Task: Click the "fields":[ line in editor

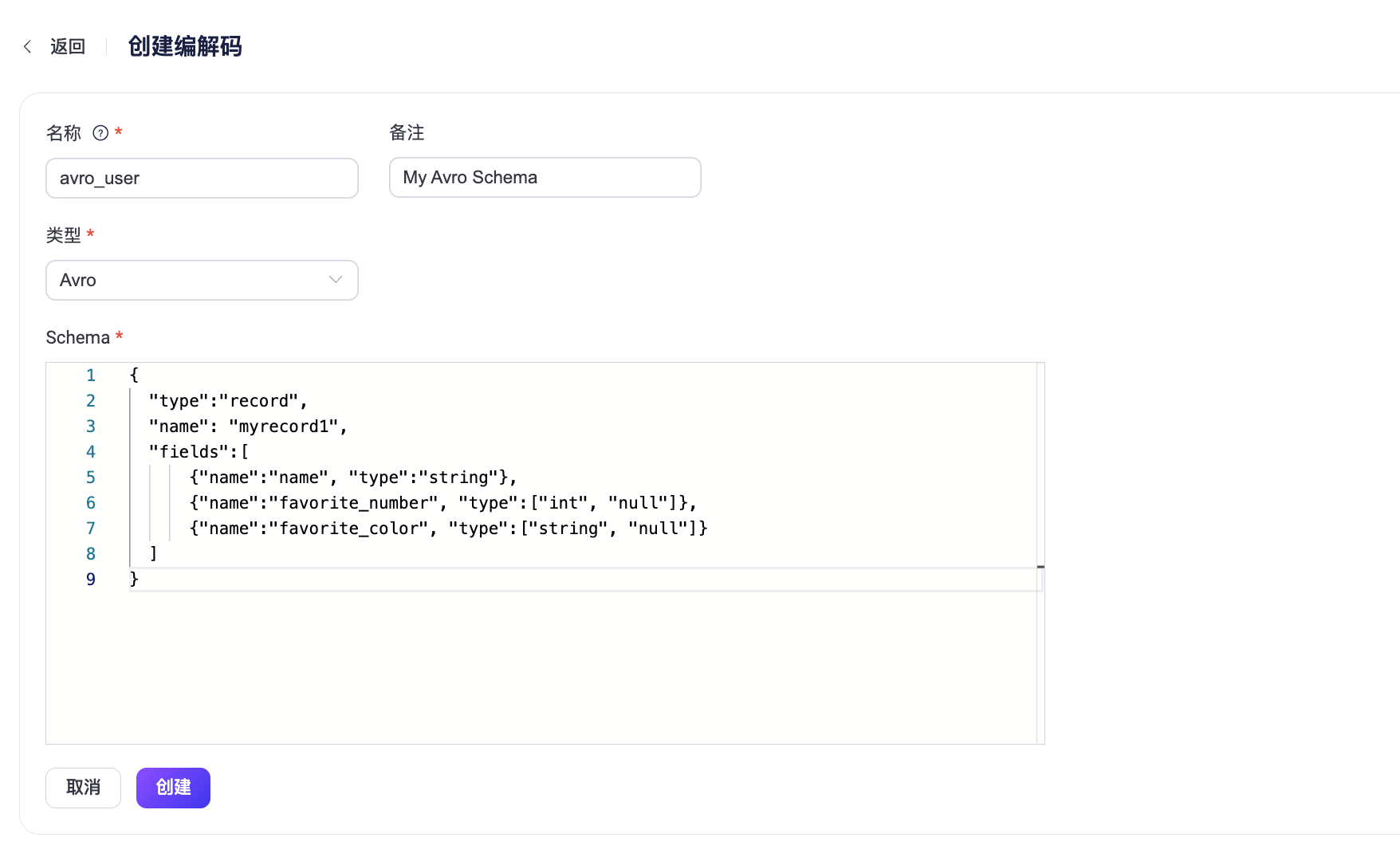Action: pyautogui.click(x=199, y=452)
